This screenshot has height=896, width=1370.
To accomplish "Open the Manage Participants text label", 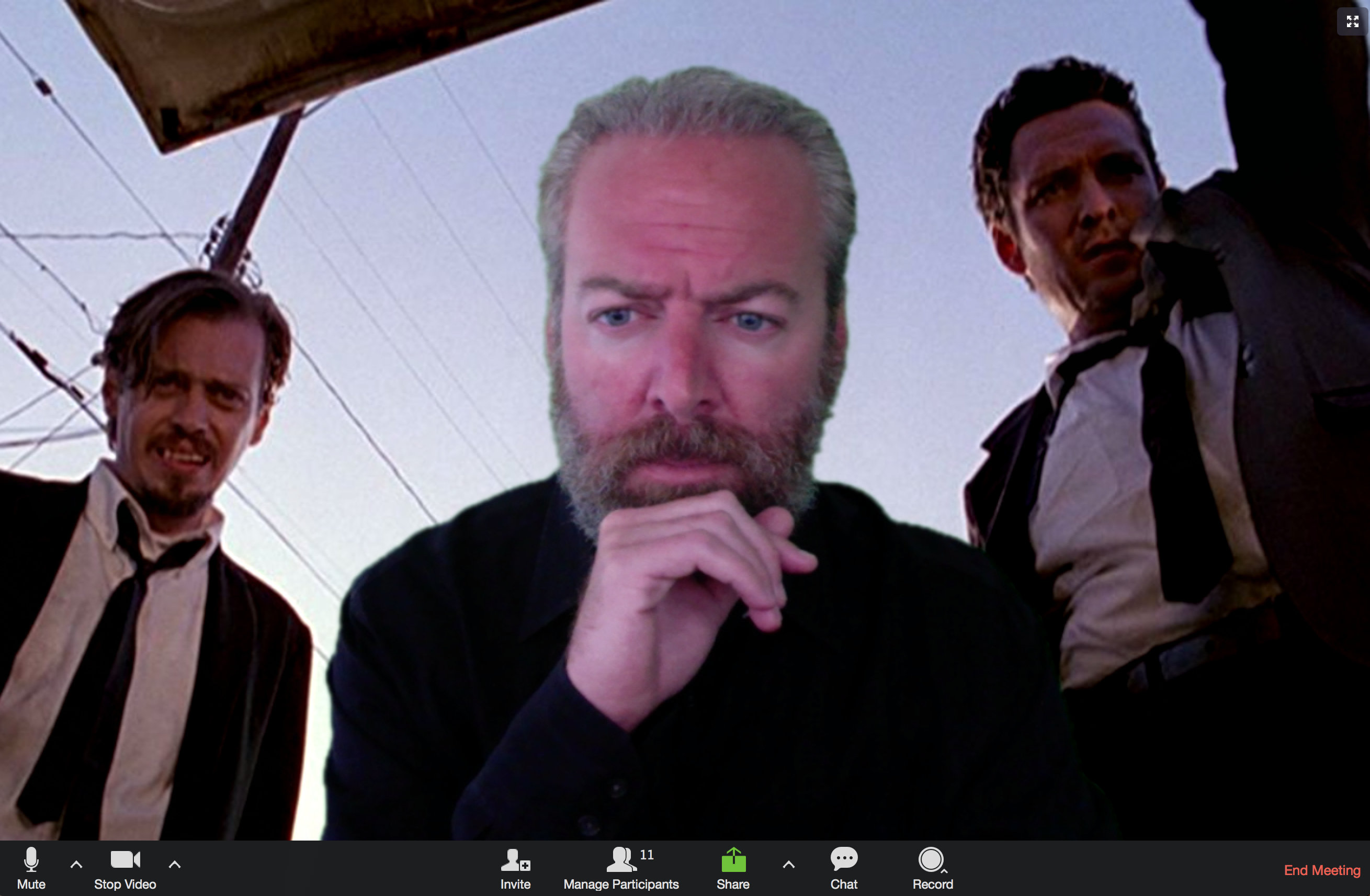I will click(620, 884).
